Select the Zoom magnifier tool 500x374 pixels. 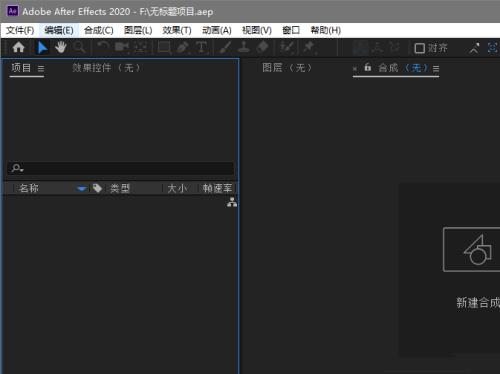click(x=79, y=48)
